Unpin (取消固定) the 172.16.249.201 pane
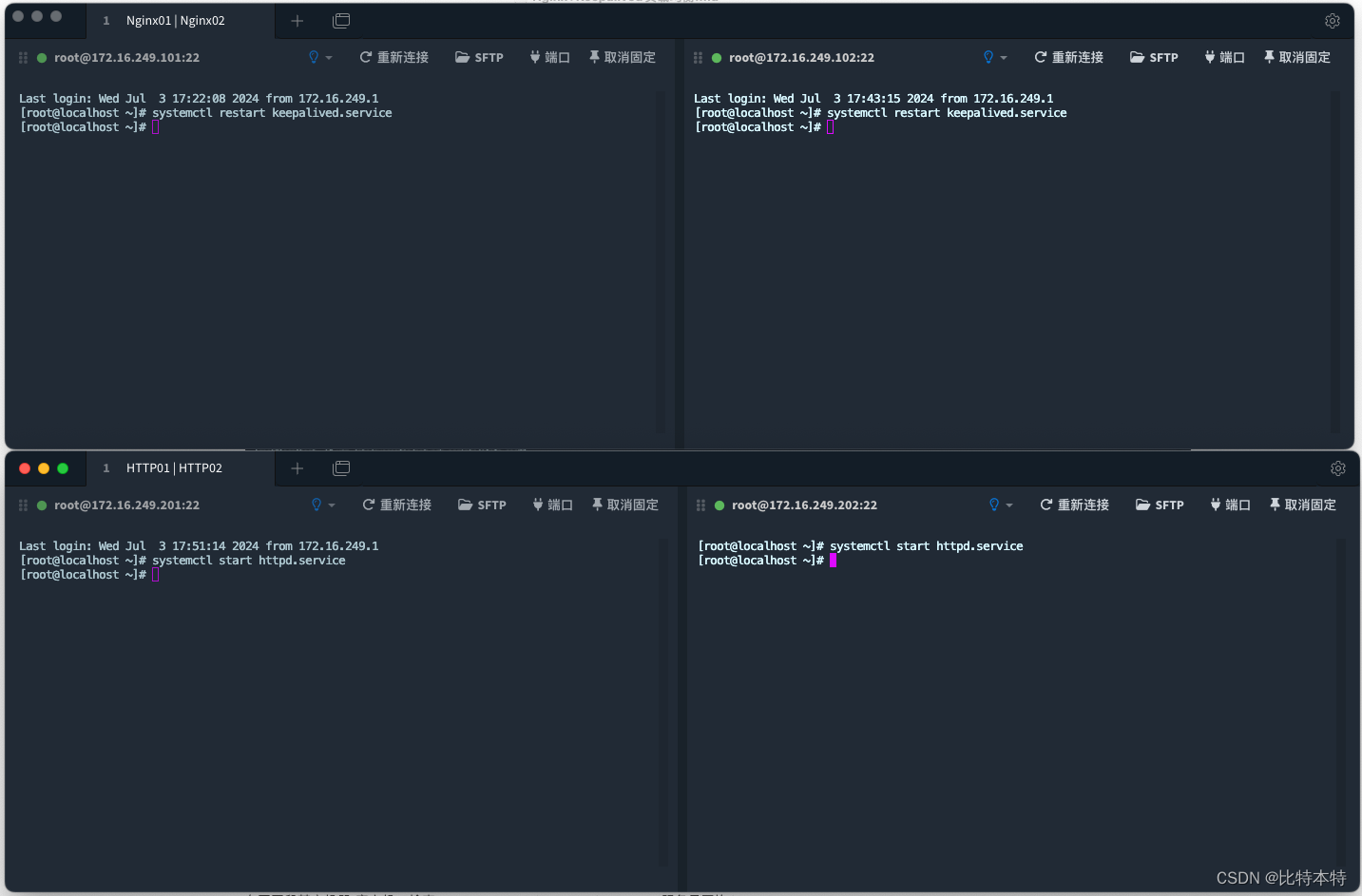1362x896 pixels. [x=624, y=505]
